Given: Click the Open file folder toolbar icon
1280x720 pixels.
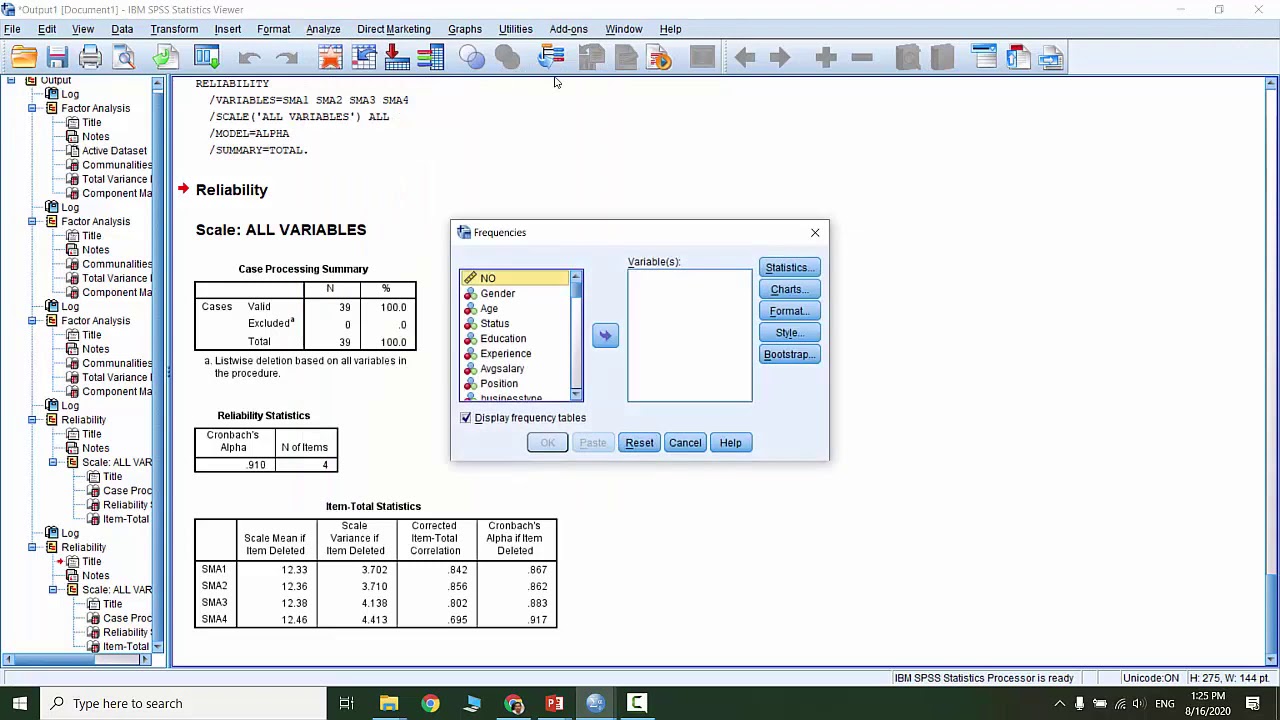Looking at the screenshot, I should coord(24,58).
